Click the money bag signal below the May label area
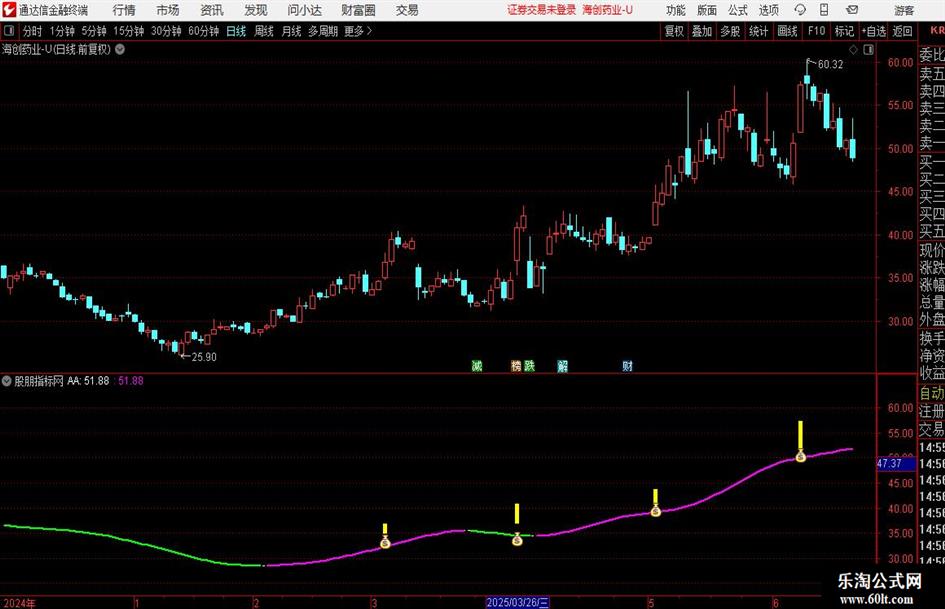945x609 pixels. coord(656,511)
